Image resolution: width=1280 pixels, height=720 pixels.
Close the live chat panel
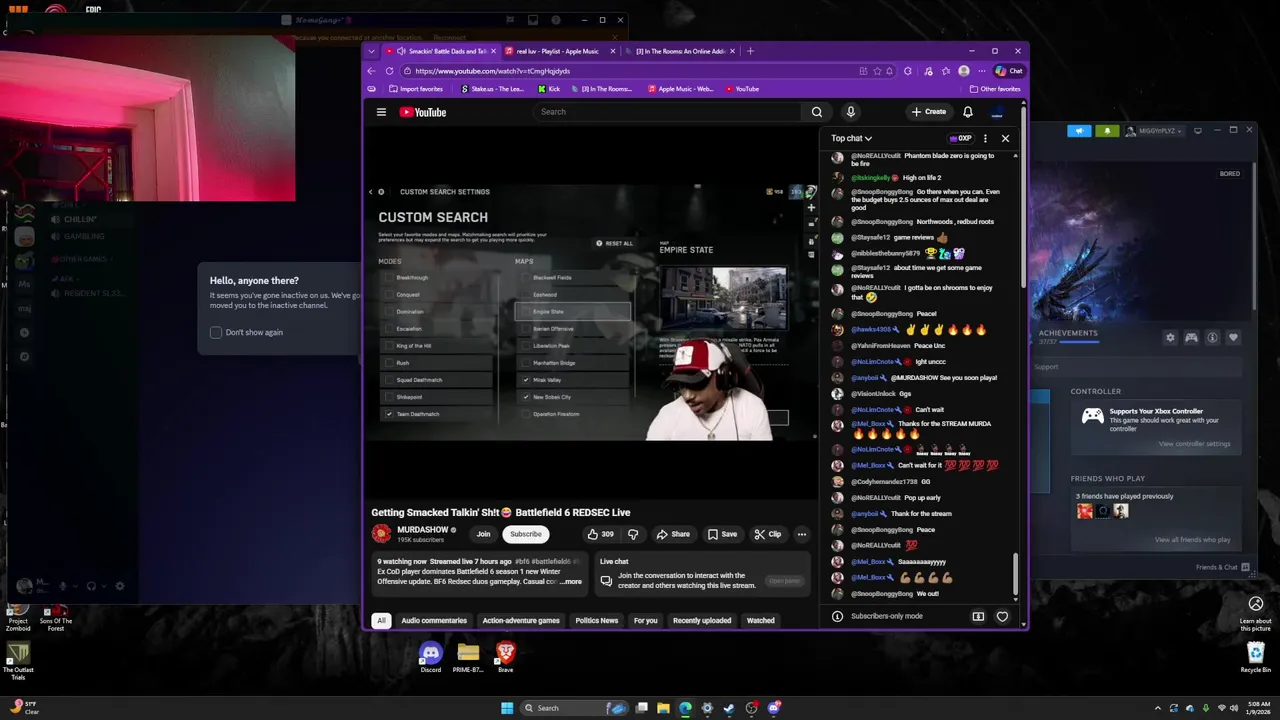1005,138
